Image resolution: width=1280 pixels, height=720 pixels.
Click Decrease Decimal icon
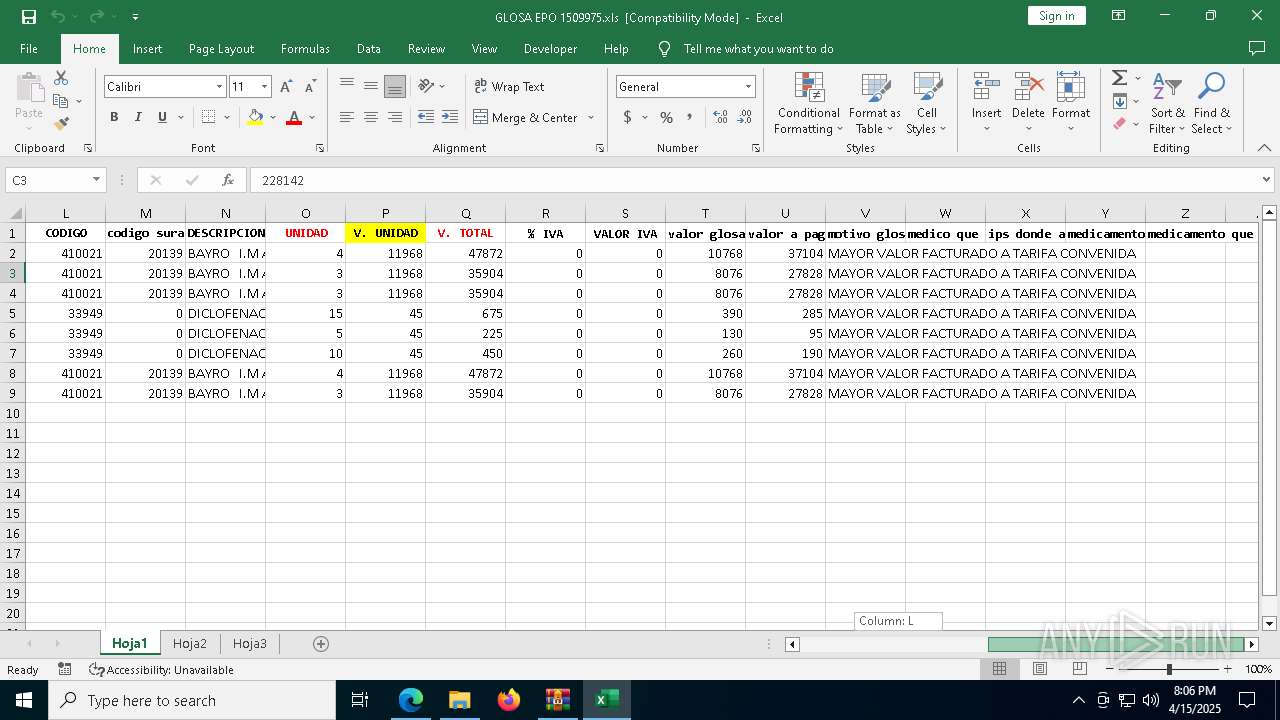pyautogui.click(x=745, y=117)
